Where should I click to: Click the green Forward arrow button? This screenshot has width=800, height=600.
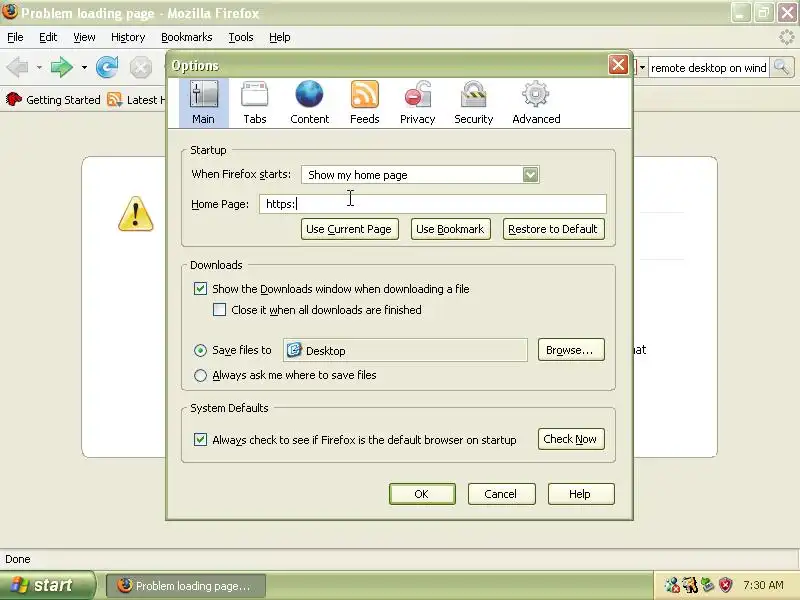[62, 67]
